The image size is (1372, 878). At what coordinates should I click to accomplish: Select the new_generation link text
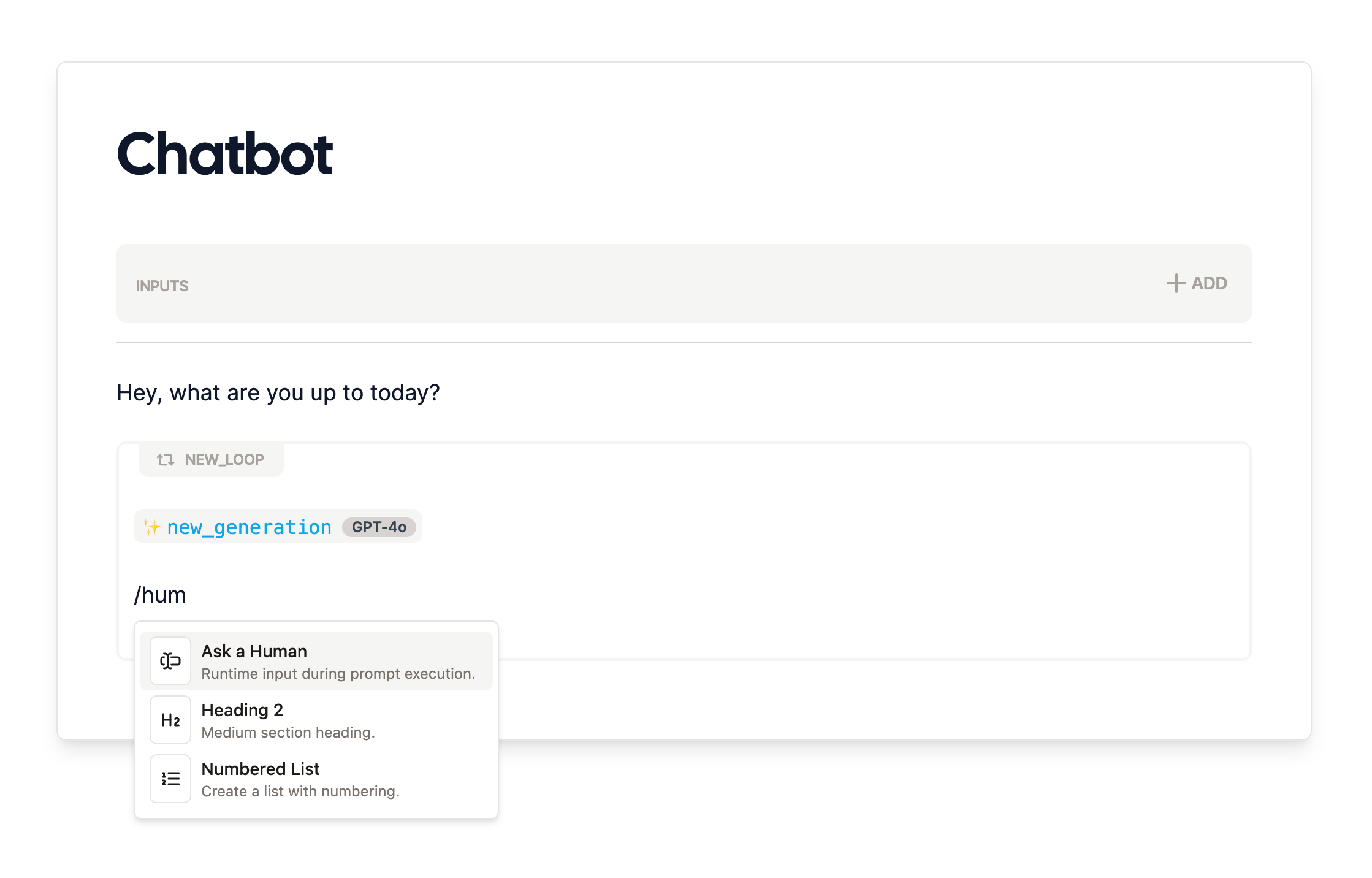[248, 526]
